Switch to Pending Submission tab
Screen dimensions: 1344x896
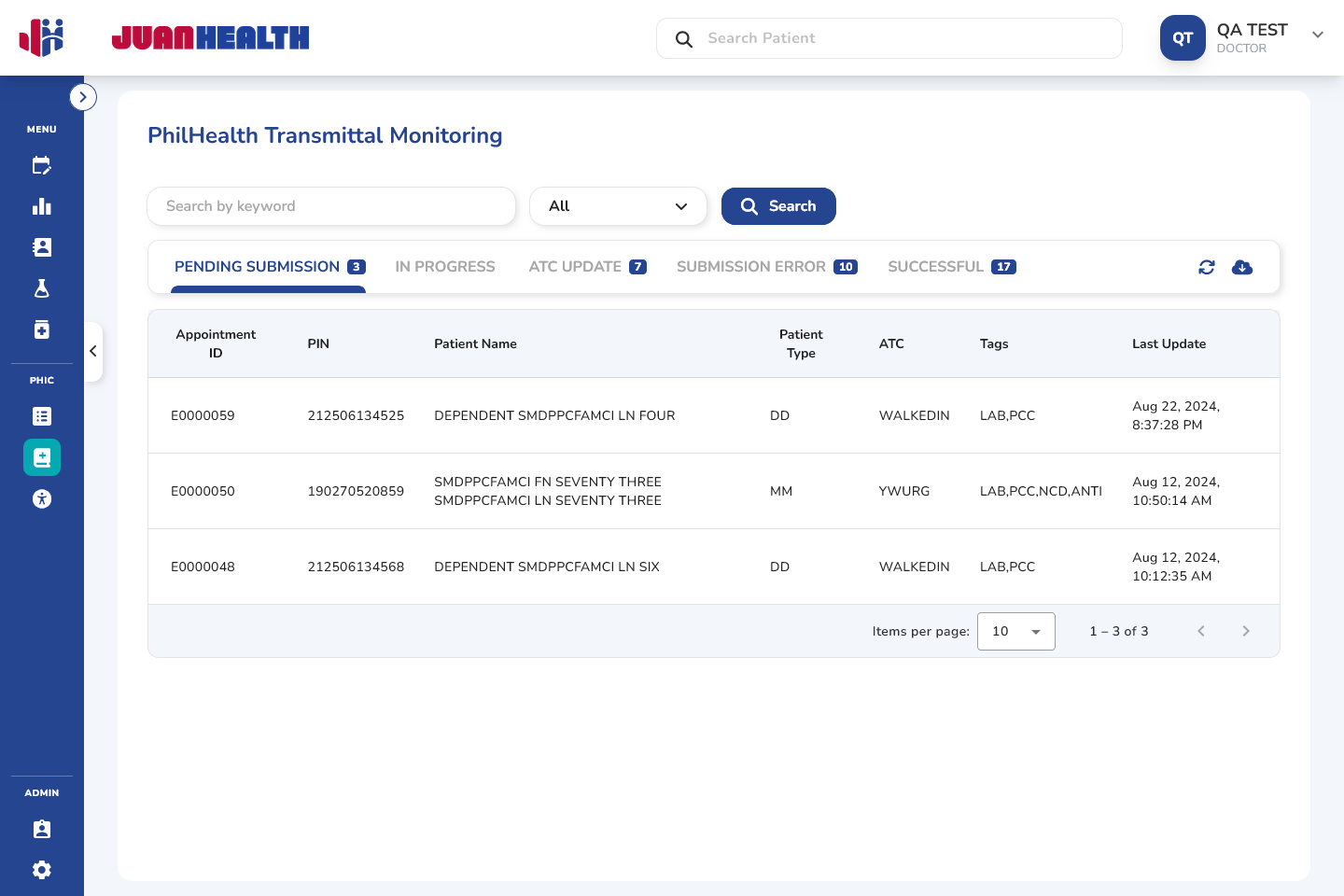269,267
